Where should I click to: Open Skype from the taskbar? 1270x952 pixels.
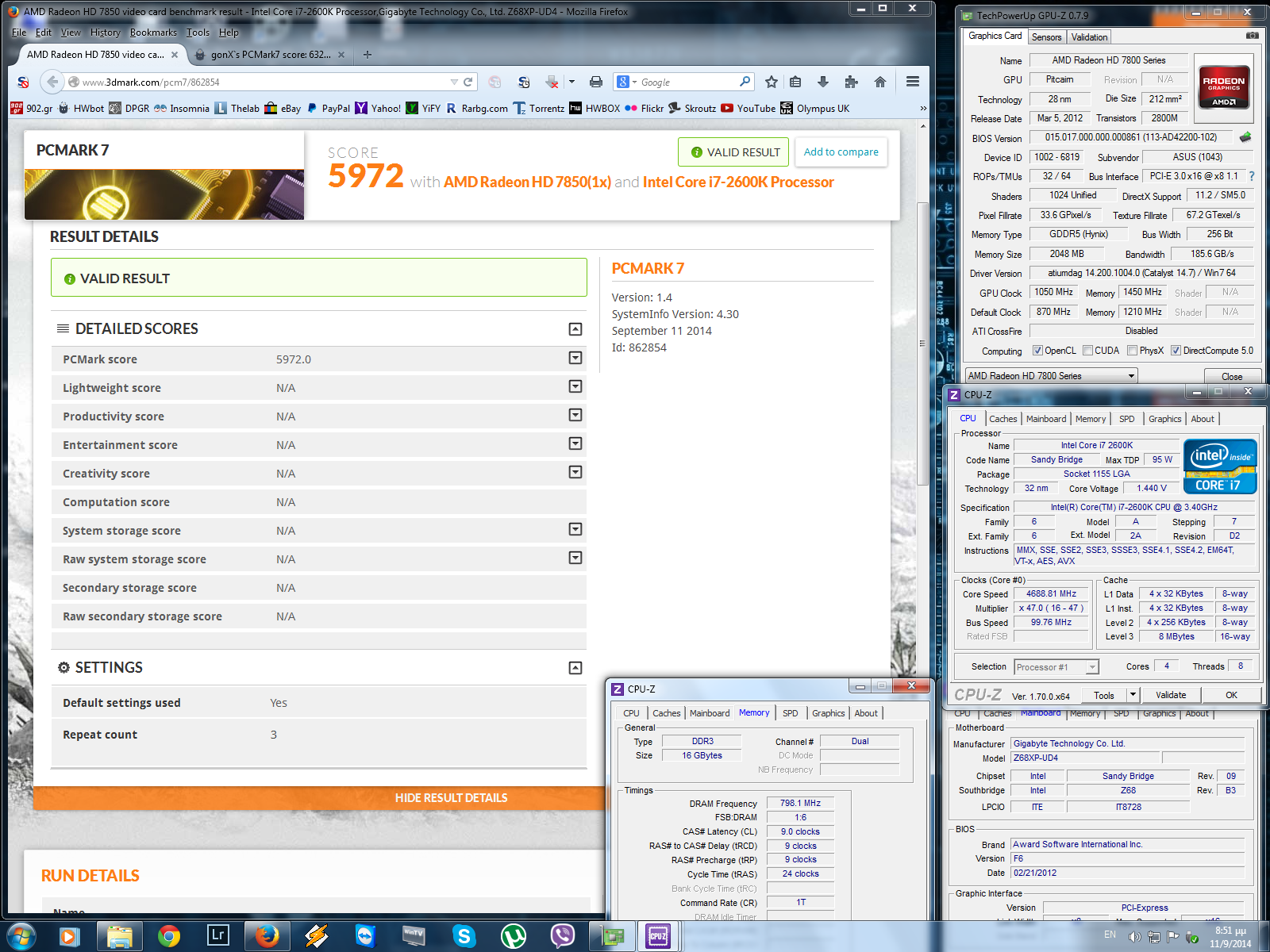(x=464, y=936)
